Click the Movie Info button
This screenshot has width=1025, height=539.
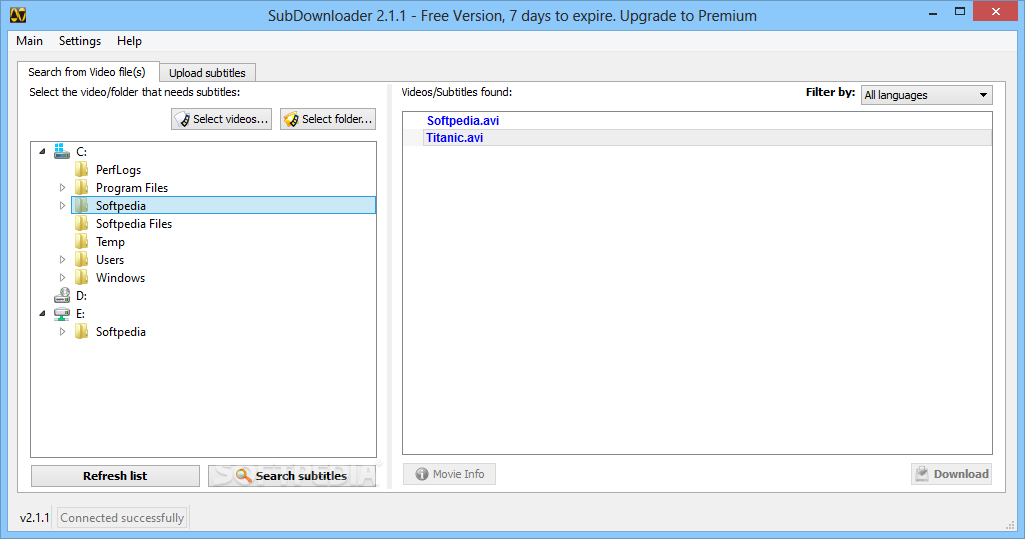pos(449,474)
